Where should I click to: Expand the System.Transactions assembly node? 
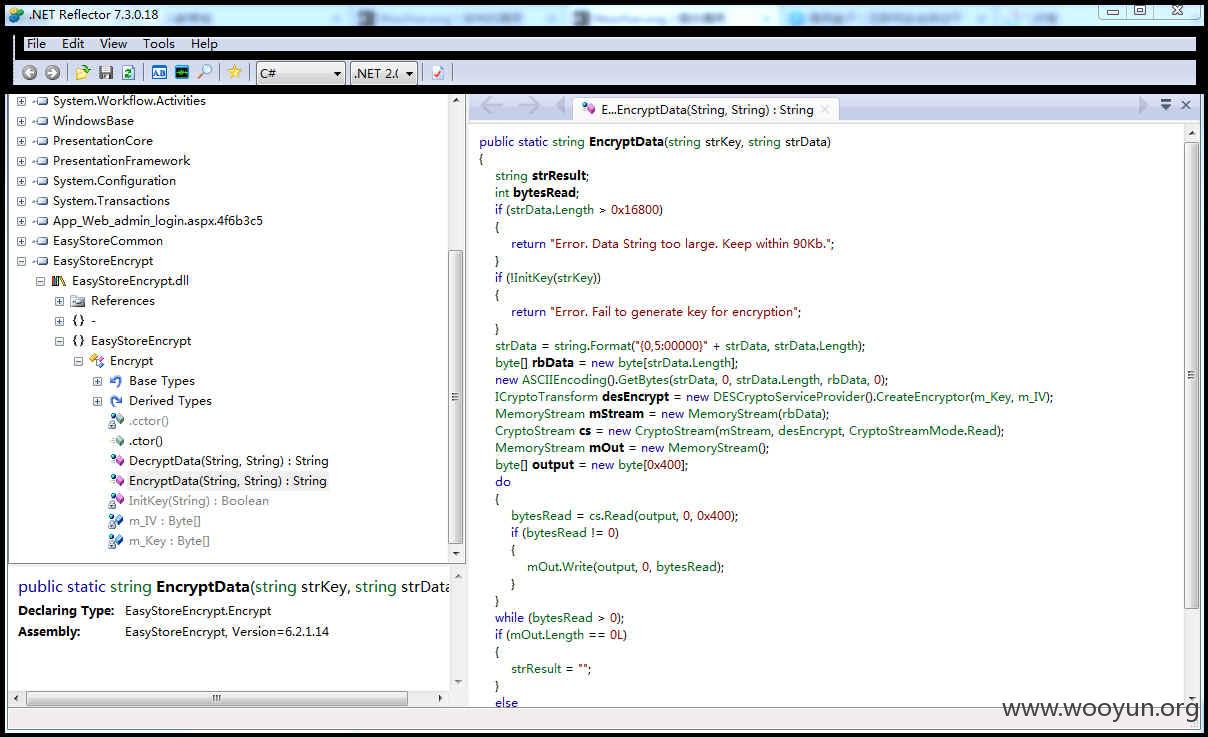pyautogui.click(x=21, y=201)
